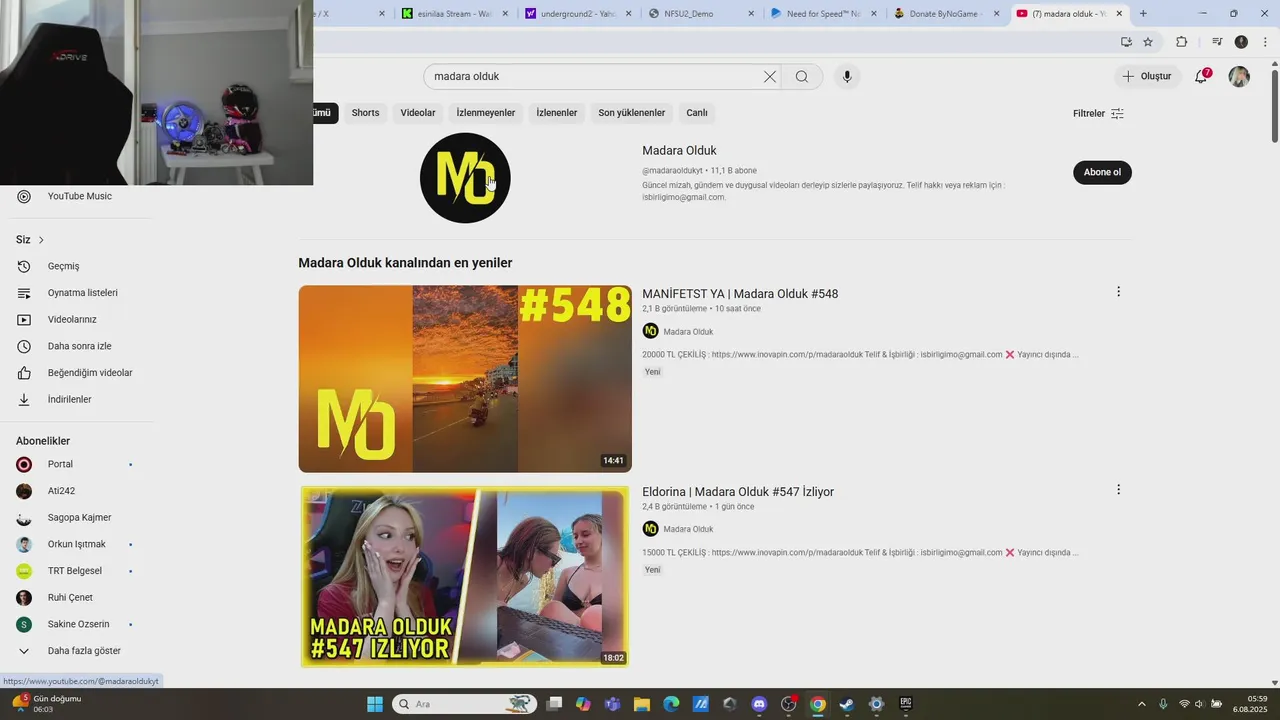The height and width of the screenshot is (720, 1280).
Task: Click channel icon under Eldorina video
Action: point(650,529)
